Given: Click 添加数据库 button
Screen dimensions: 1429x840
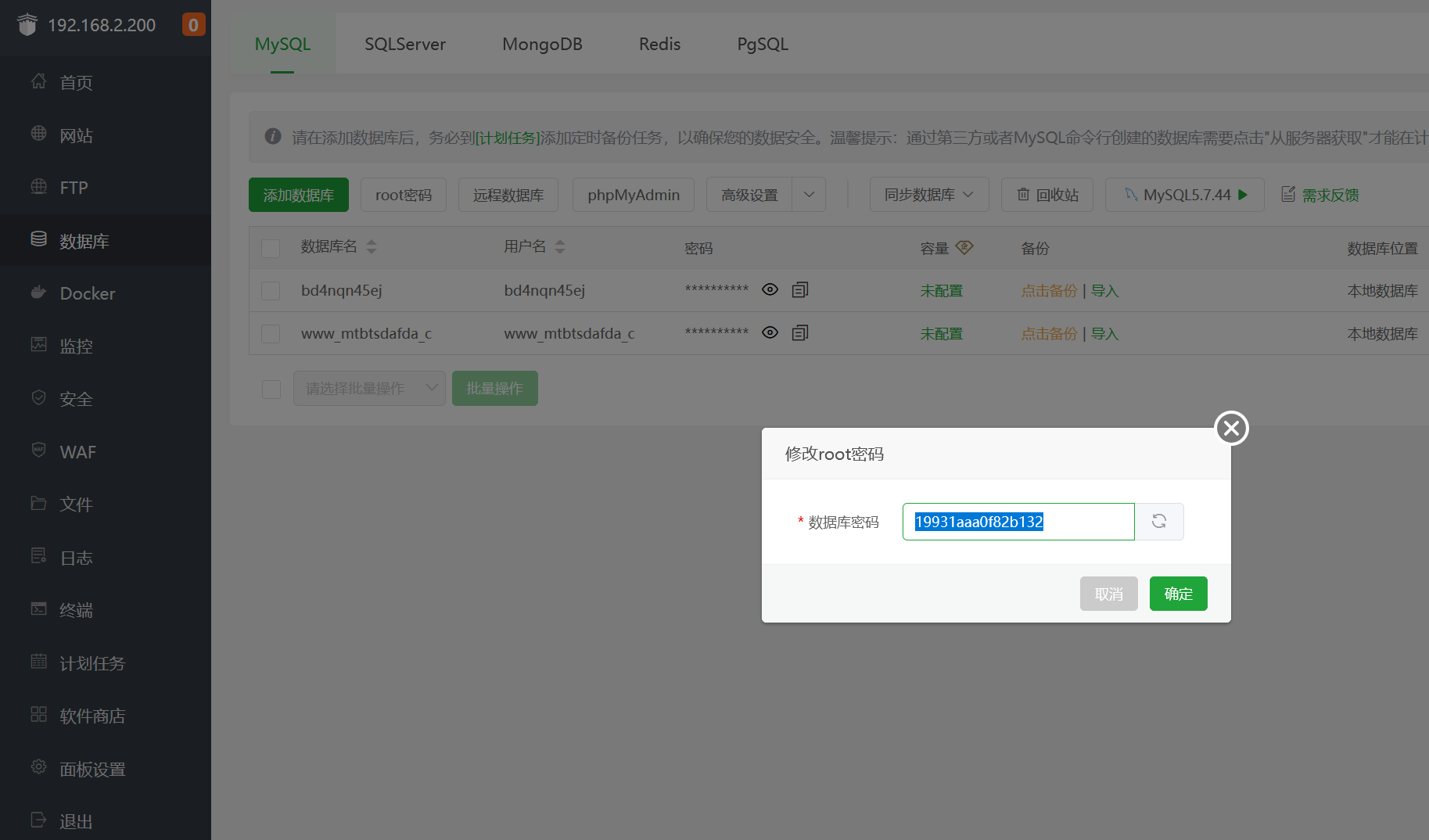Looking at the screenshot, I should (299, 195).
